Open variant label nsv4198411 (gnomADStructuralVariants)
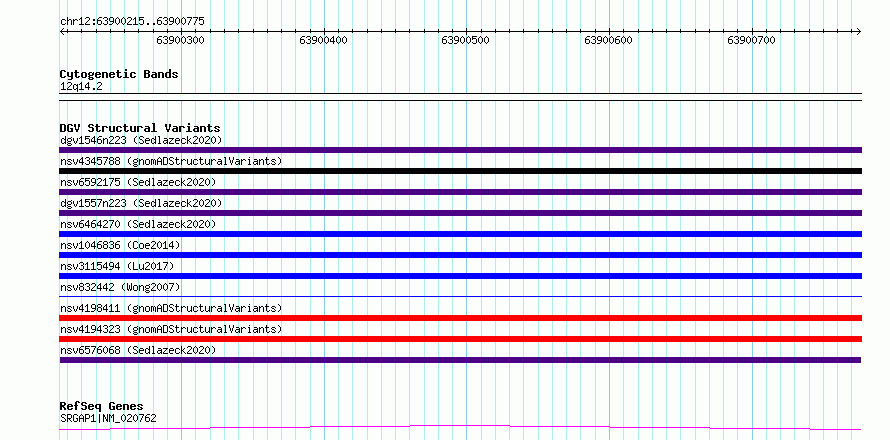890x440 pixels. (x=171, y=308)
